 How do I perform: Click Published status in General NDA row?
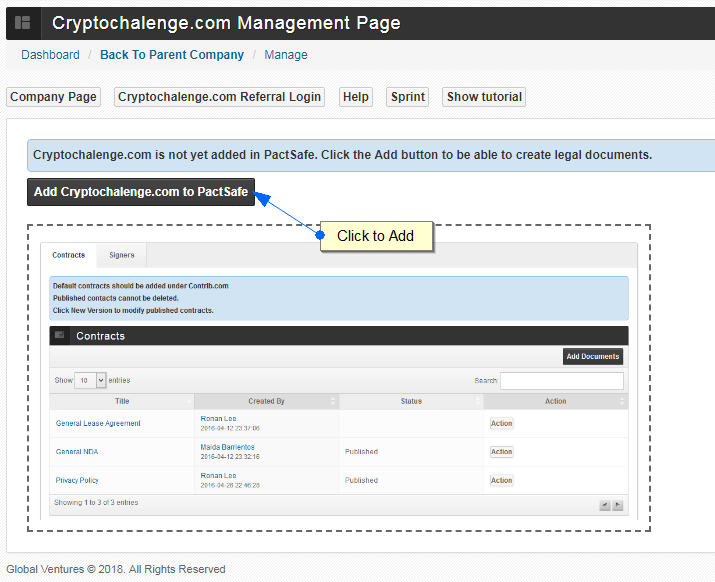(361, 452)
